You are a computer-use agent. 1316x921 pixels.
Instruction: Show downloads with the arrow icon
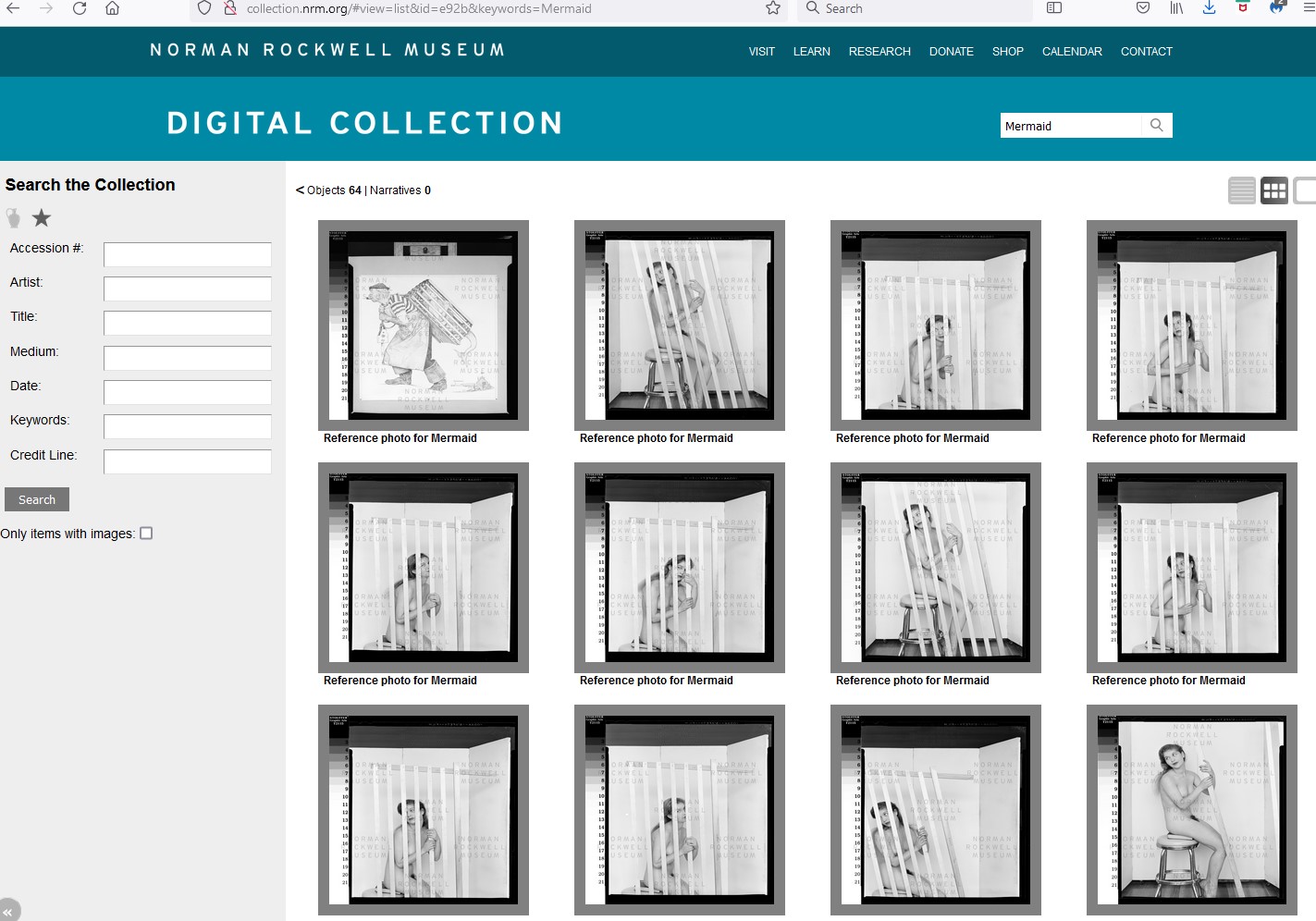[1209, 8]
